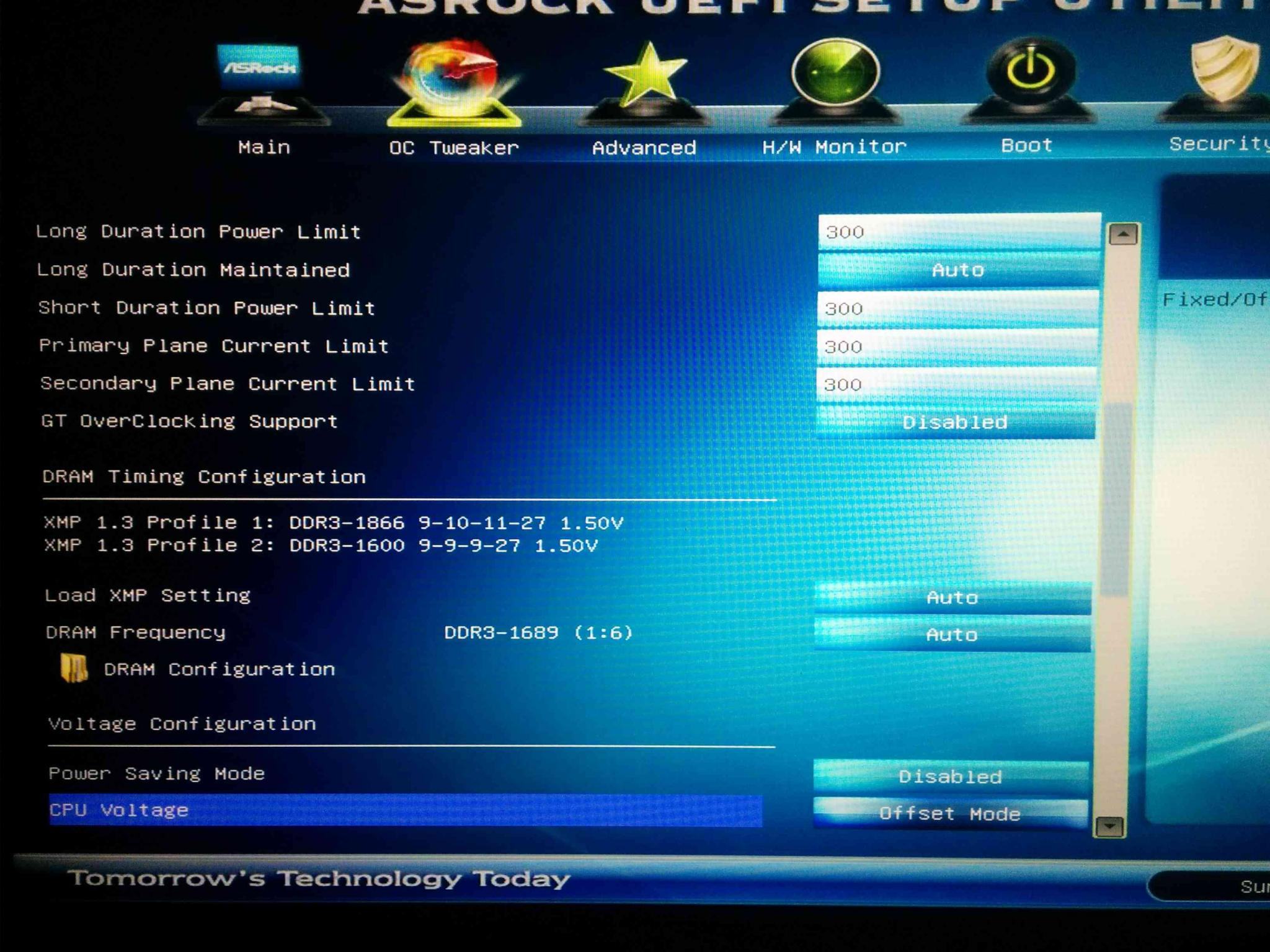1270x952 pixels.
Task: Open the Load XMP Setting Auto dropdown
Action: pos(953,597)
